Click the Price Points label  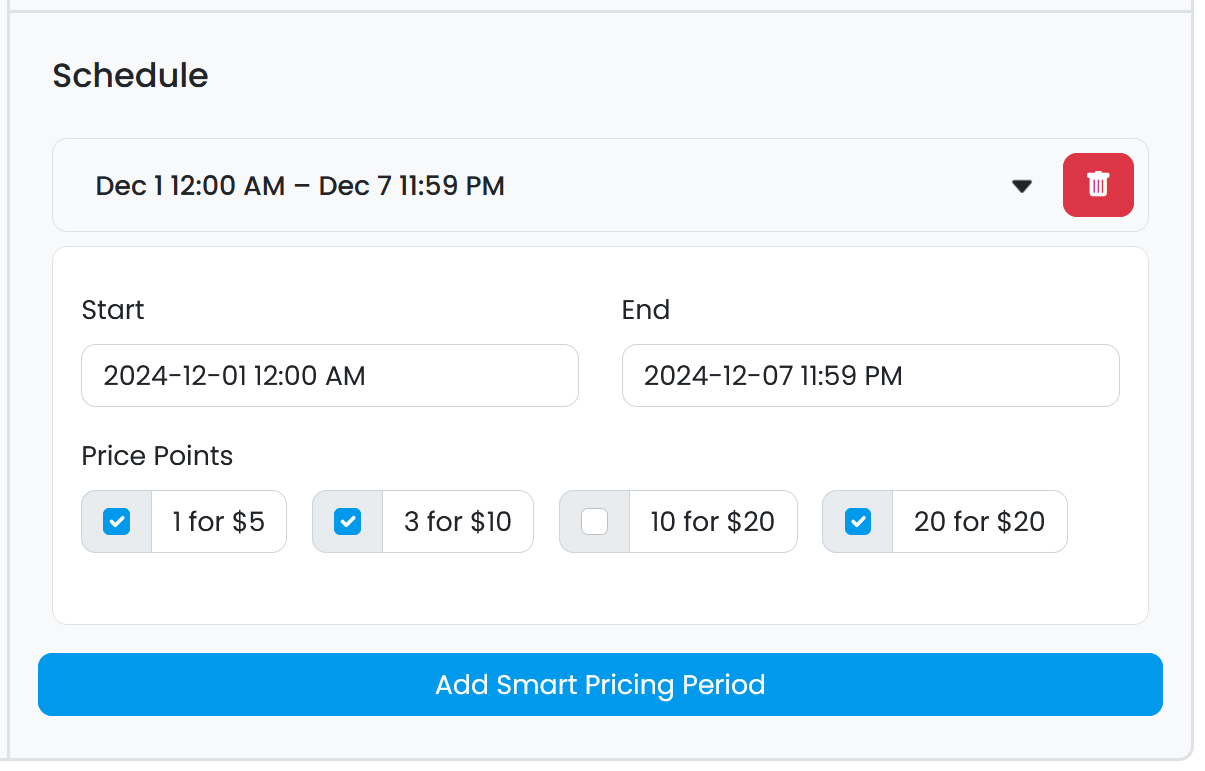pyautogui.click(x=157, y=456)
